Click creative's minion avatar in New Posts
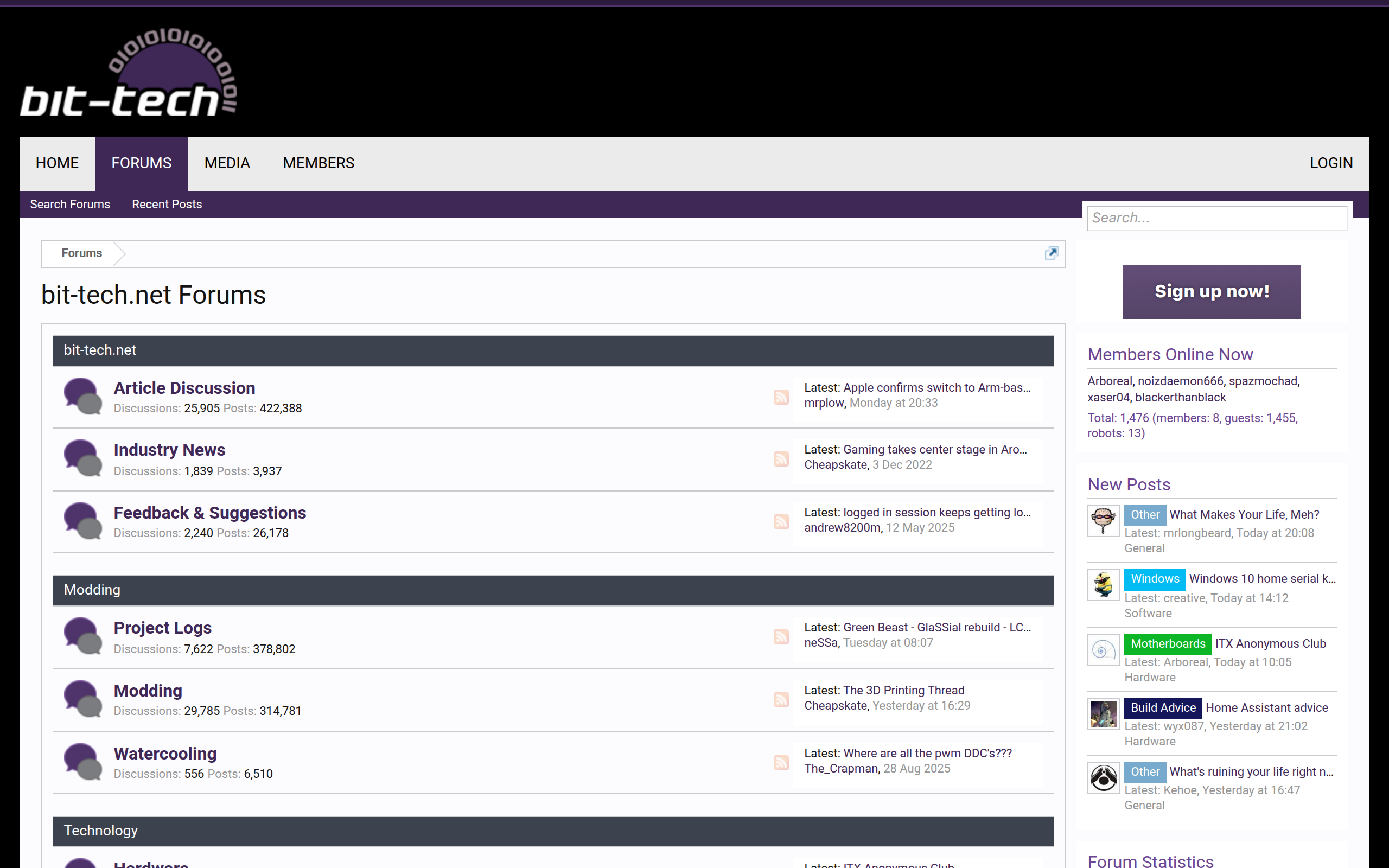The image size is (1389, 868). tap(1103, 585)
